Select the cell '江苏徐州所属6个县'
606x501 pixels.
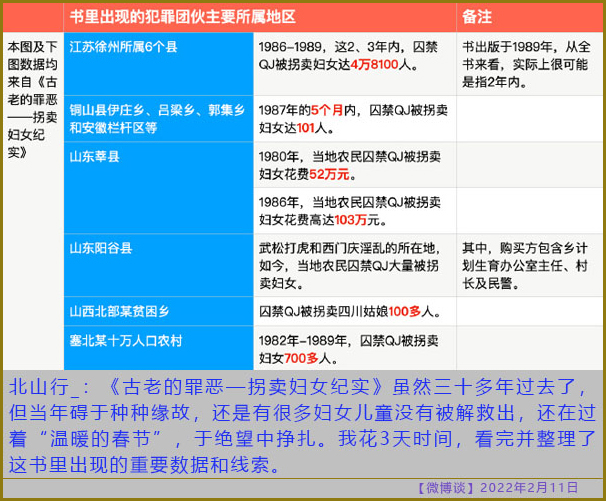(158, 64)
